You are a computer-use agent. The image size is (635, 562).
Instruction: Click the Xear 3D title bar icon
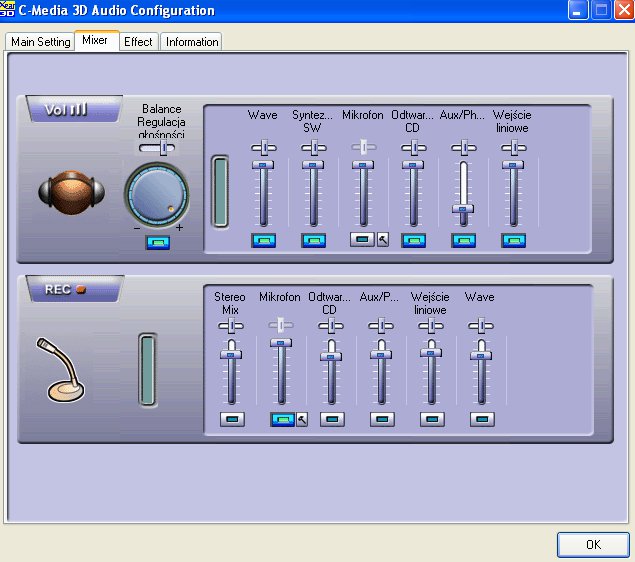pos(7,9)
